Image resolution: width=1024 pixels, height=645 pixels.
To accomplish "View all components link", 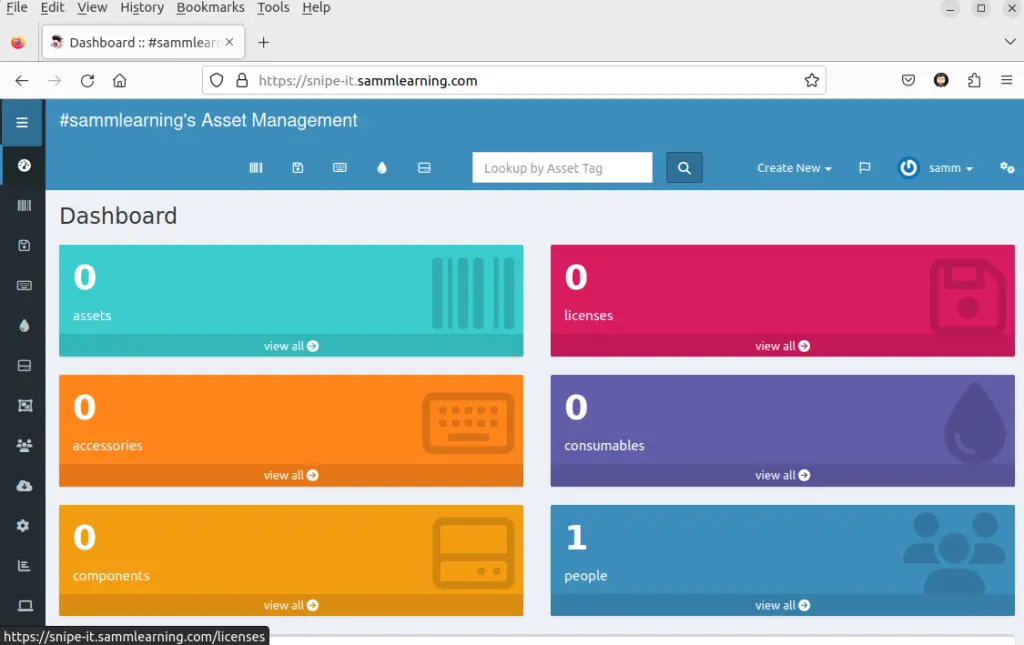I will [291, 605].
